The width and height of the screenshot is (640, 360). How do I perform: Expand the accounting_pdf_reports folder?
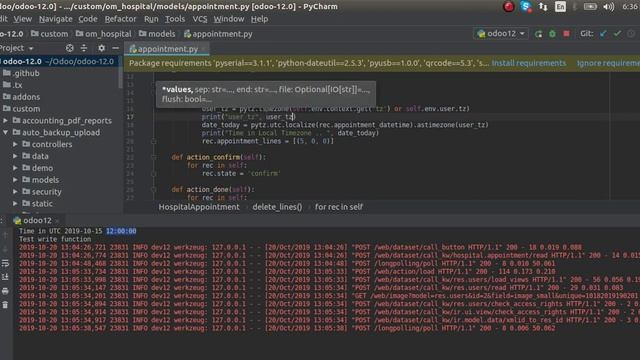click(x=5, y=120)
